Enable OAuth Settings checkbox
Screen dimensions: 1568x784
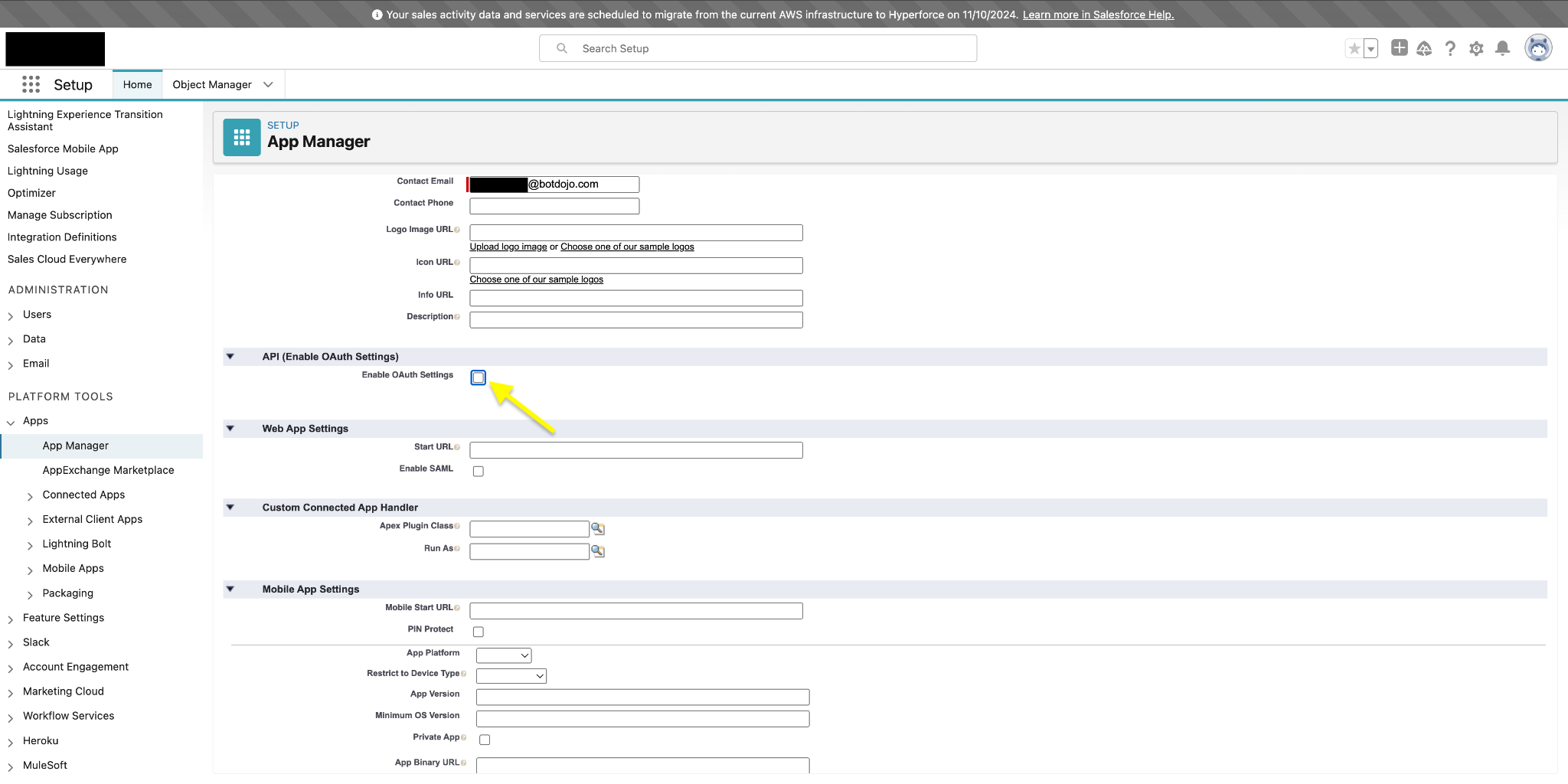click(x=479, y=377)
